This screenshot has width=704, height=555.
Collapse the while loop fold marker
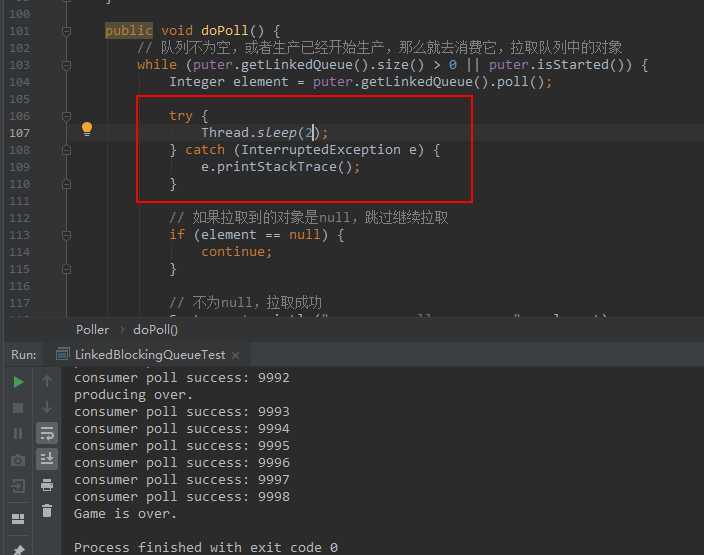[66, 66]
